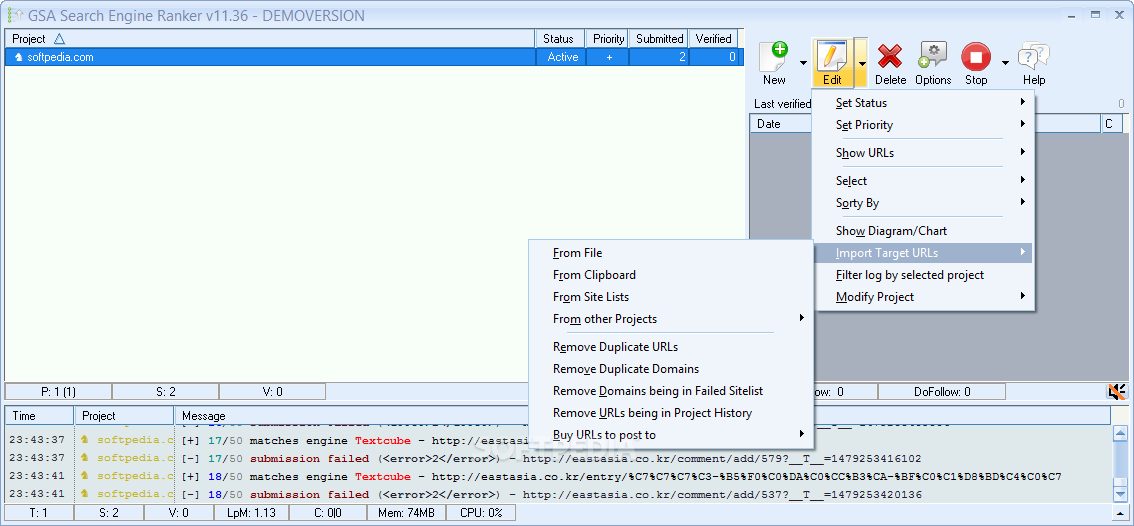Sort by the Status column header
The image size is (1134, 526).
click(559, 39)
